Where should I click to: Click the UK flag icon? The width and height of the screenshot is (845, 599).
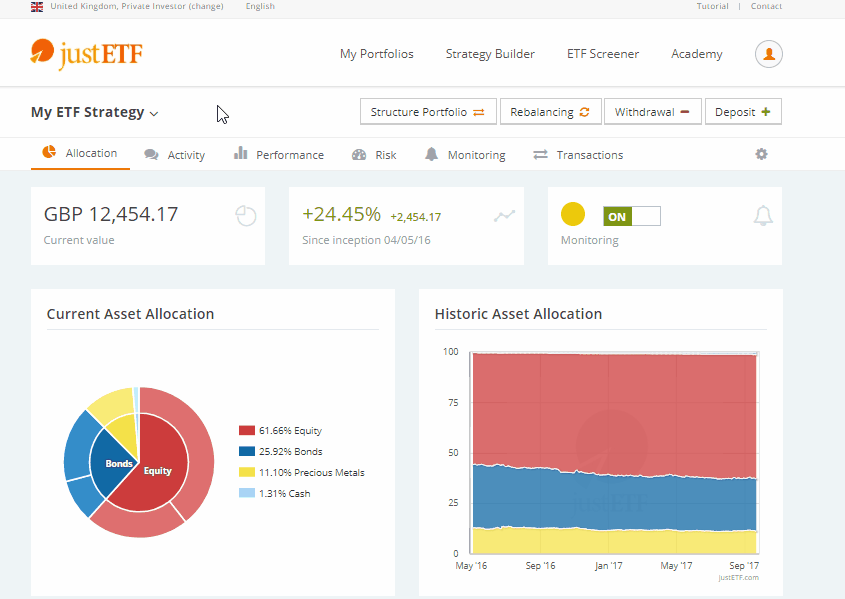coord(37,6)
